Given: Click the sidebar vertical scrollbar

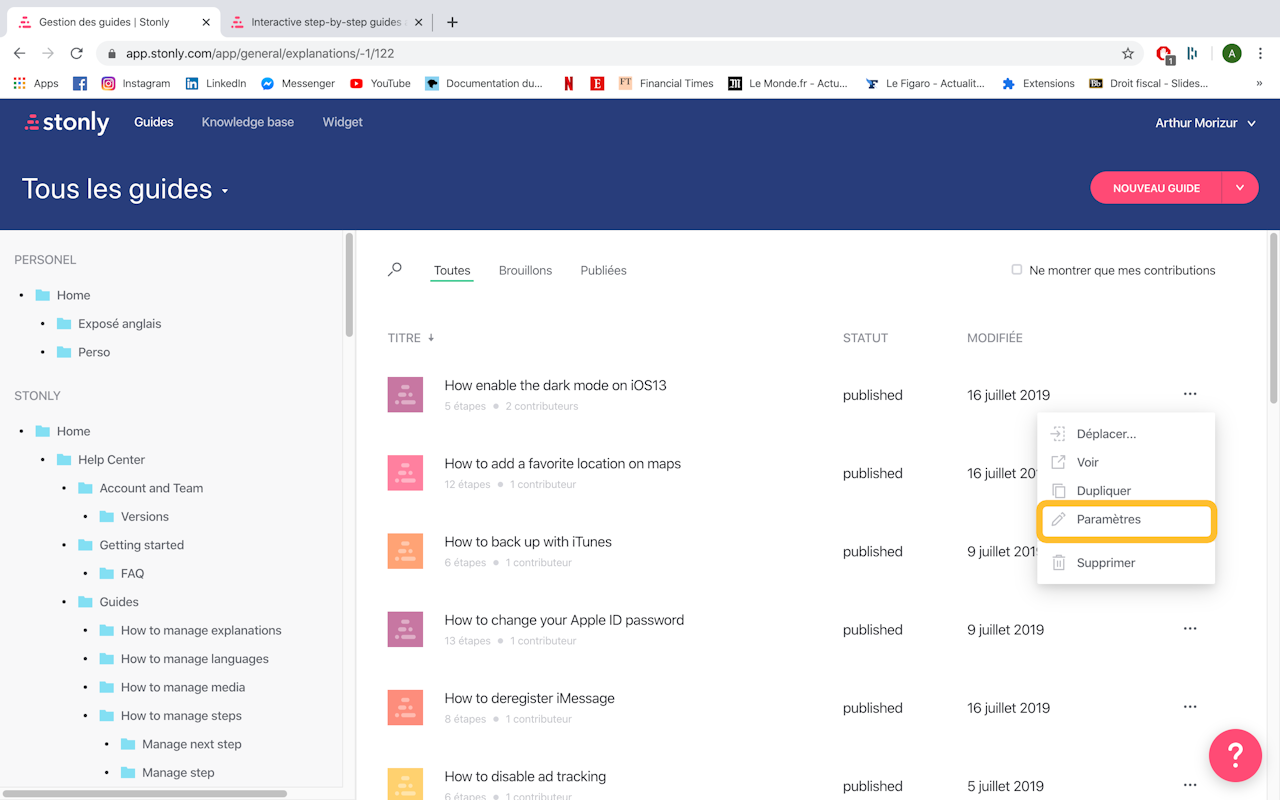Looking at the screenshot, I should click(x=349, y=285).
